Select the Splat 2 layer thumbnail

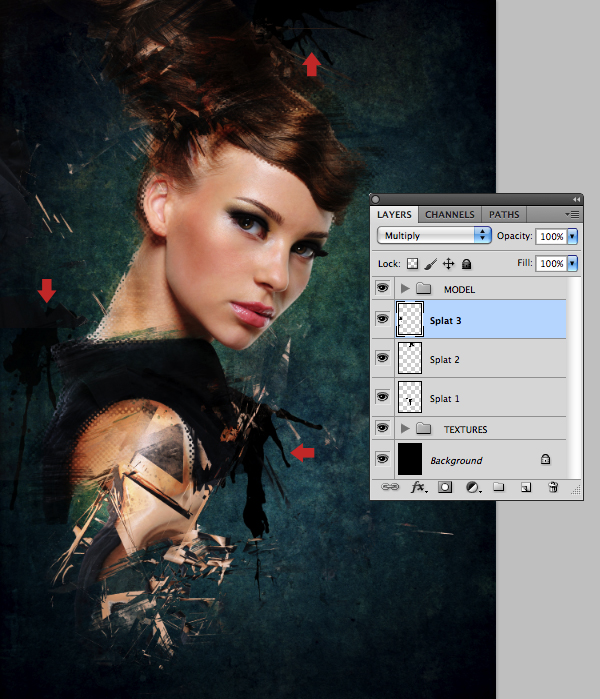409,358
